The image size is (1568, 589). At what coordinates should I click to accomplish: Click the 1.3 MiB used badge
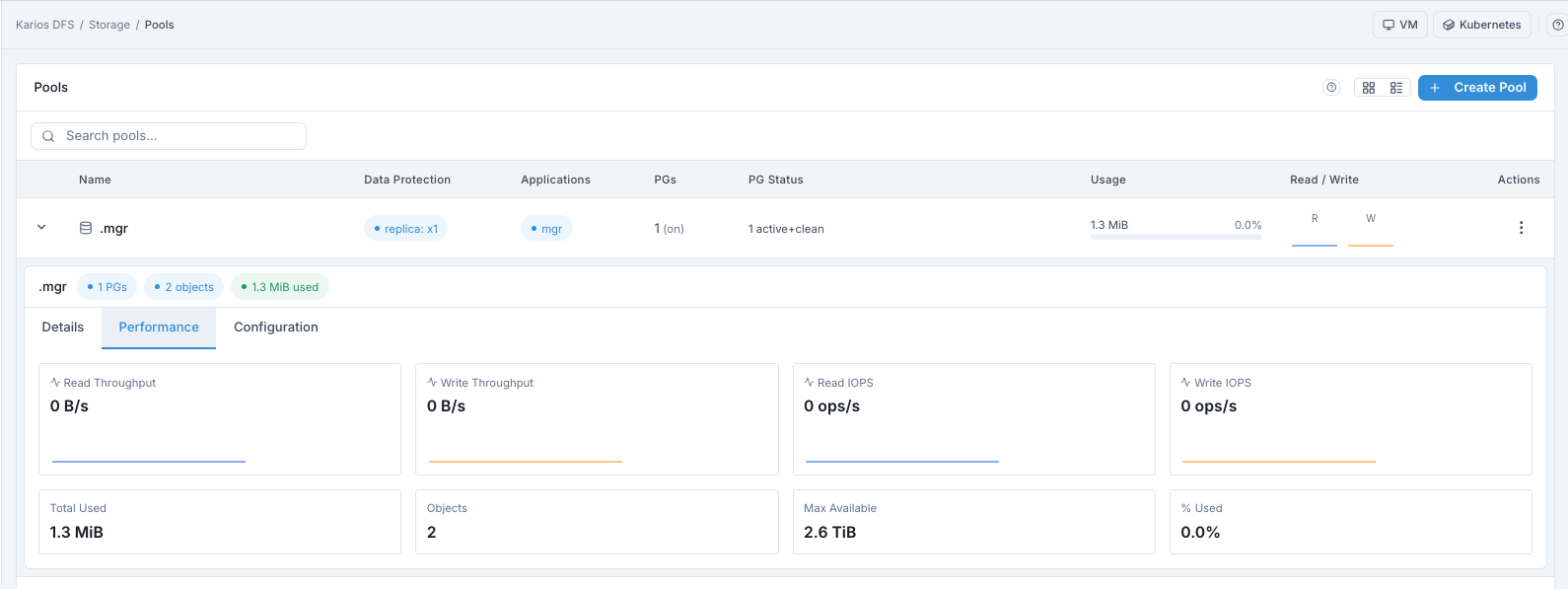coord(280,287)
